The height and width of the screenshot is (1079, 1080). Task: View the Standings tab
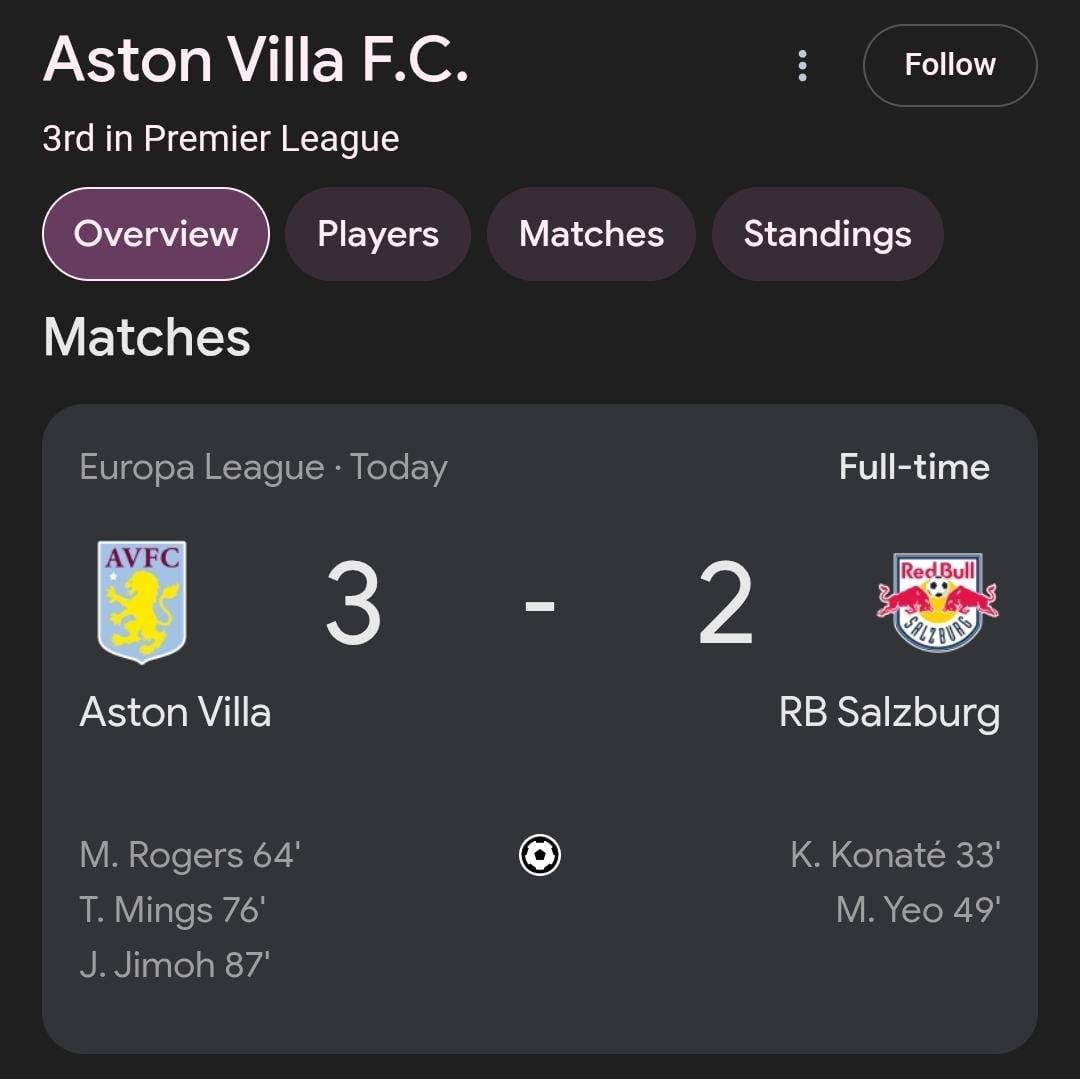[827, 234]
